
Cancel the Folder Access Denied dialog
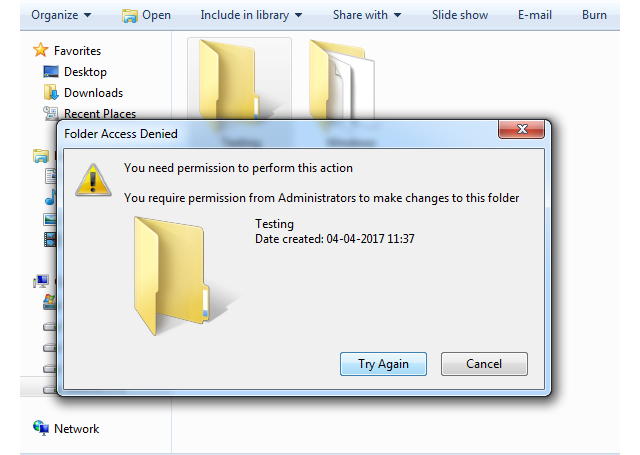point(484,364)
